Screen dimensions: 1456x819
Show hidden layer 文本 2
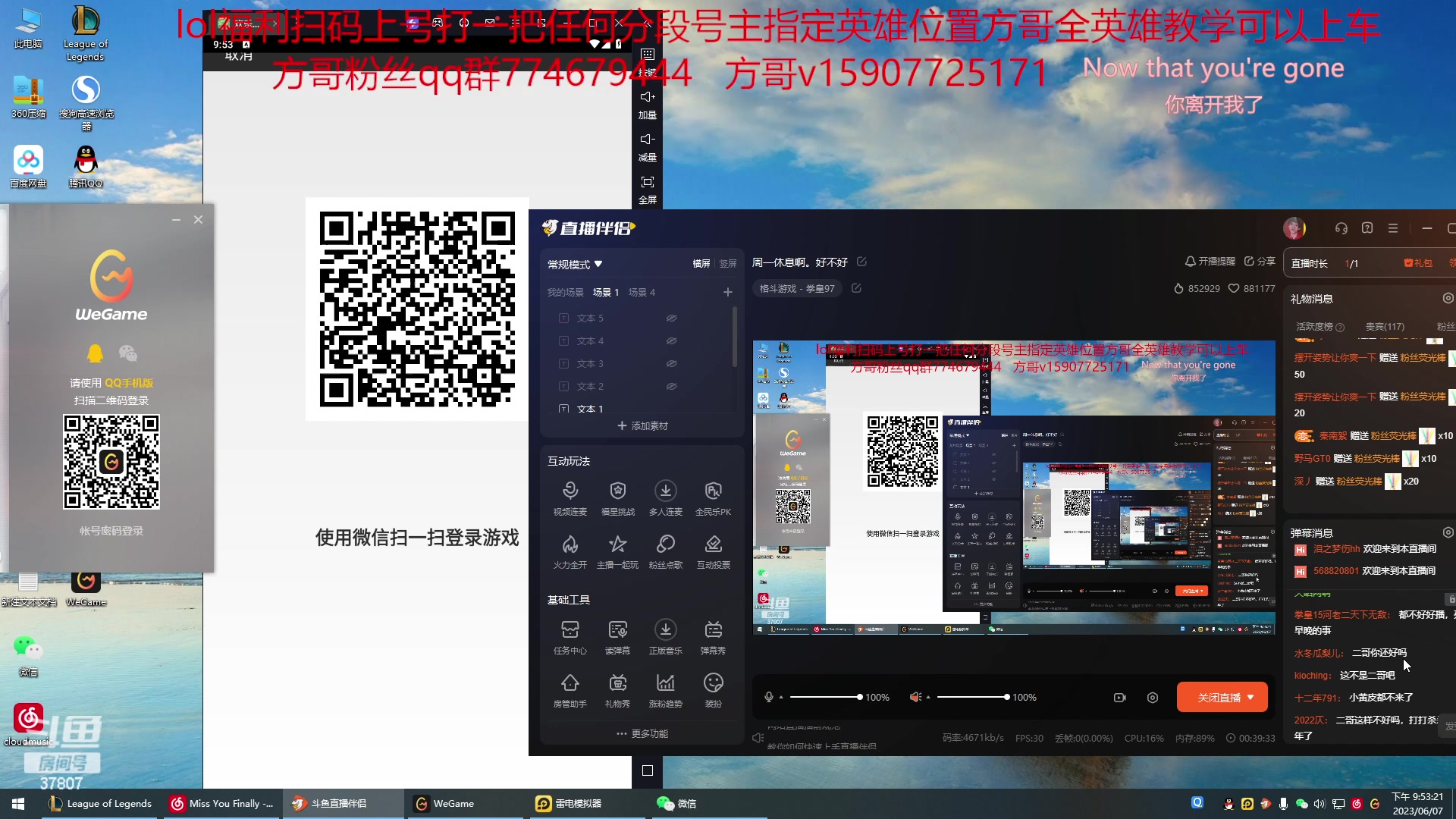click(671, 387)
